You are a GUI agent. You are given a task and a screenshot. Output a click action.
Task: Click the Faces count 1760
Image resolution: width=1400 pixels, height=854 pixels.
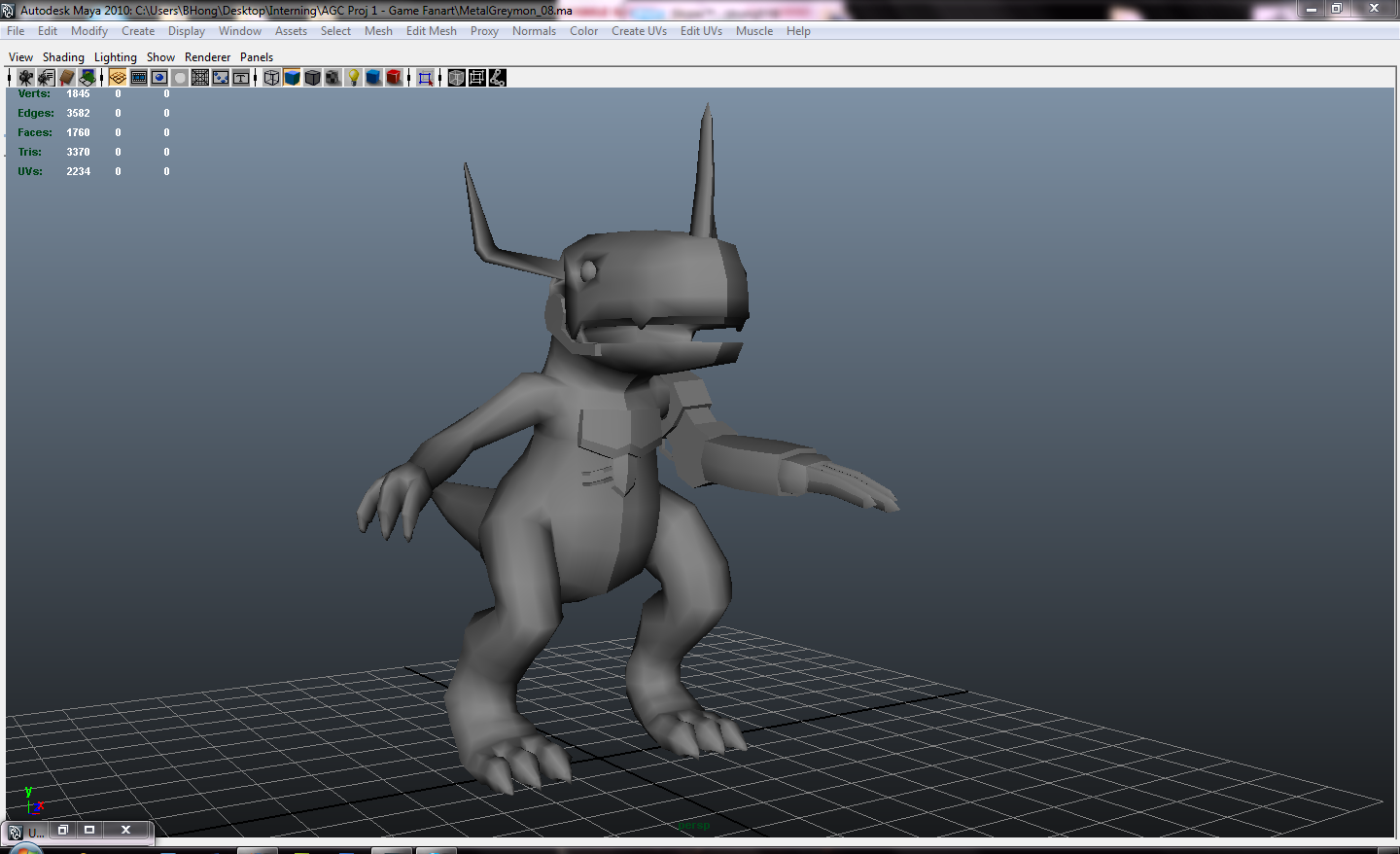[x=78, y=132]
